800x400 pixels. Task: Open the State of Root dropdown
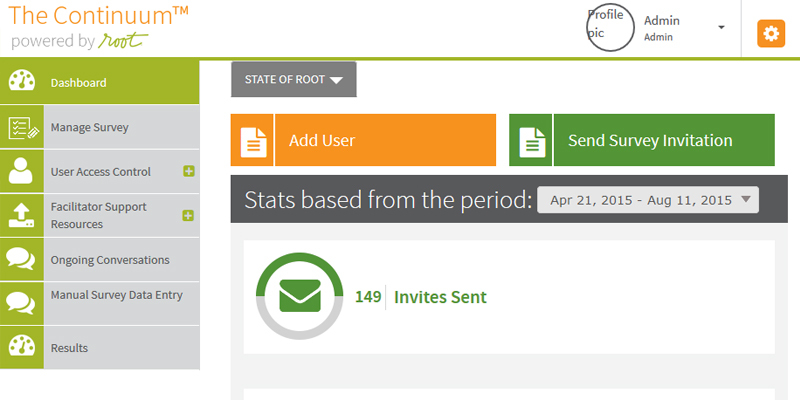click(x=293, y=80)
